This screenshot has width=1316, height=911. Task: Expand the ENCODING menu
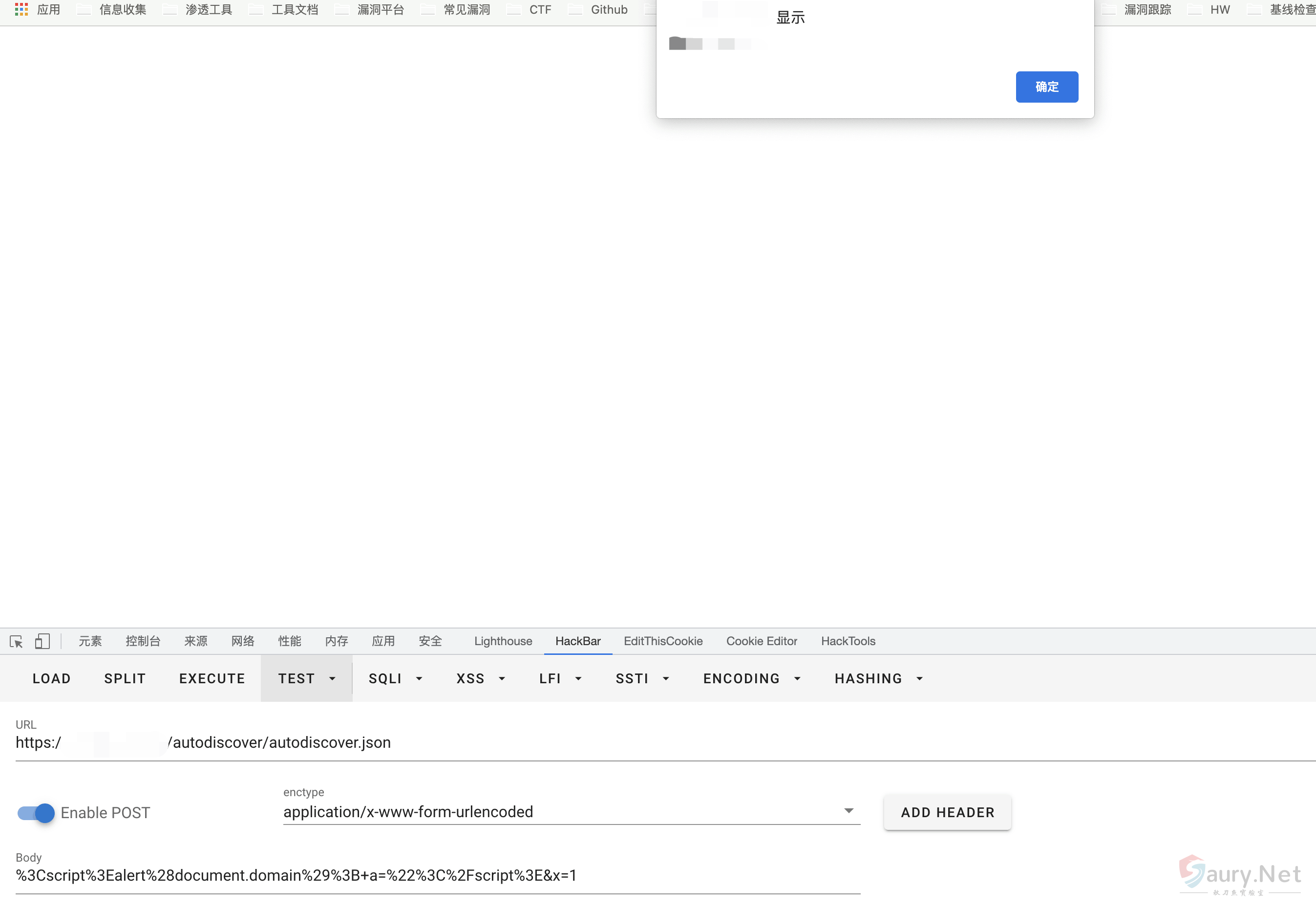752,678
